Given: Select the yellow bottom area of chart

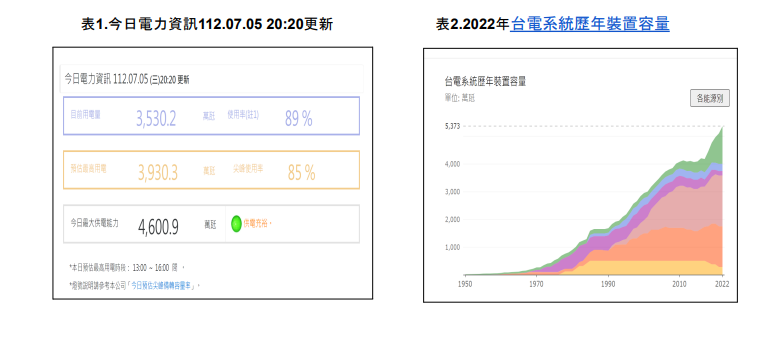Looking at the screenshot, I should point(648,268).
